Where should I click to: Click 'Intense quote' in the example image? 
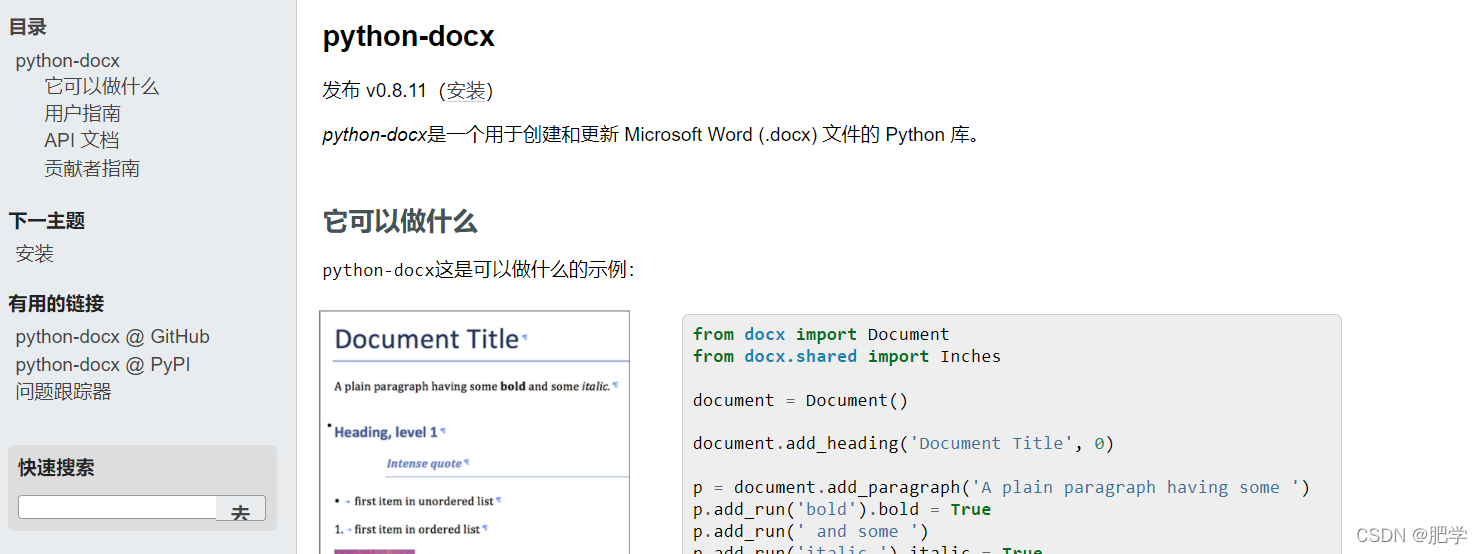(x=424, y=464)
